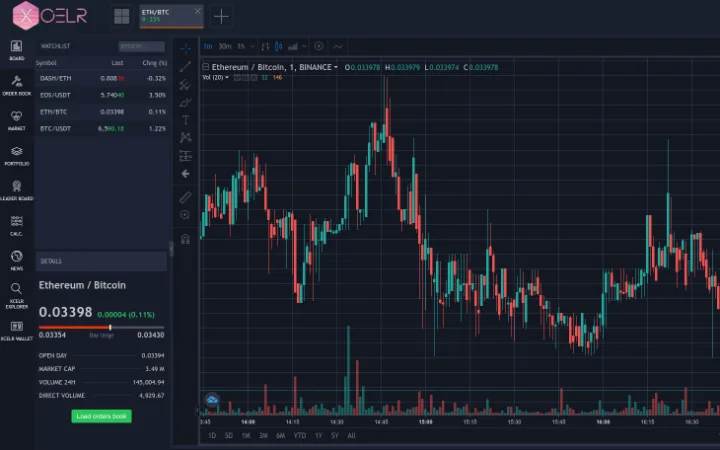The height and width of the screenshot is (450, 720).
Task: Select the pattern drawing tool
Action: point(186,137)
